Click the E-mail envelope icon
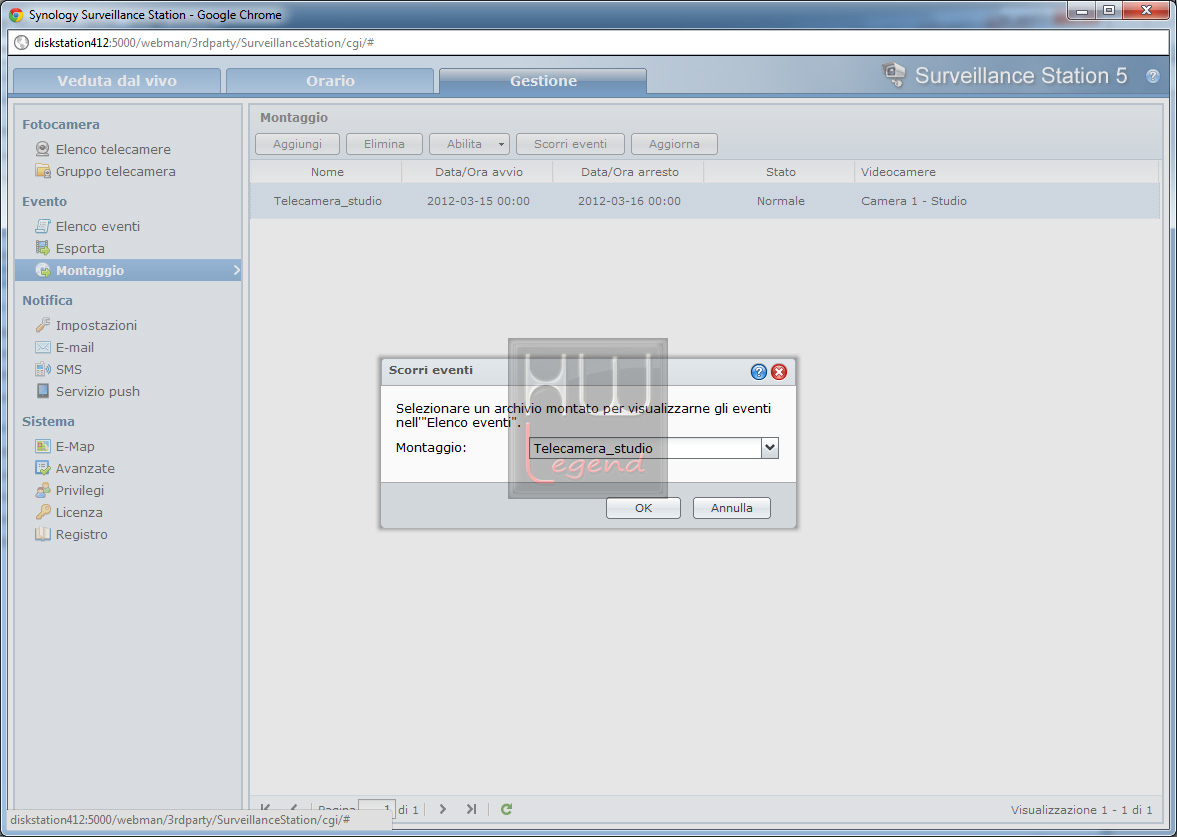This screenshot has height=837, width=1177. [x=43, y=347]
